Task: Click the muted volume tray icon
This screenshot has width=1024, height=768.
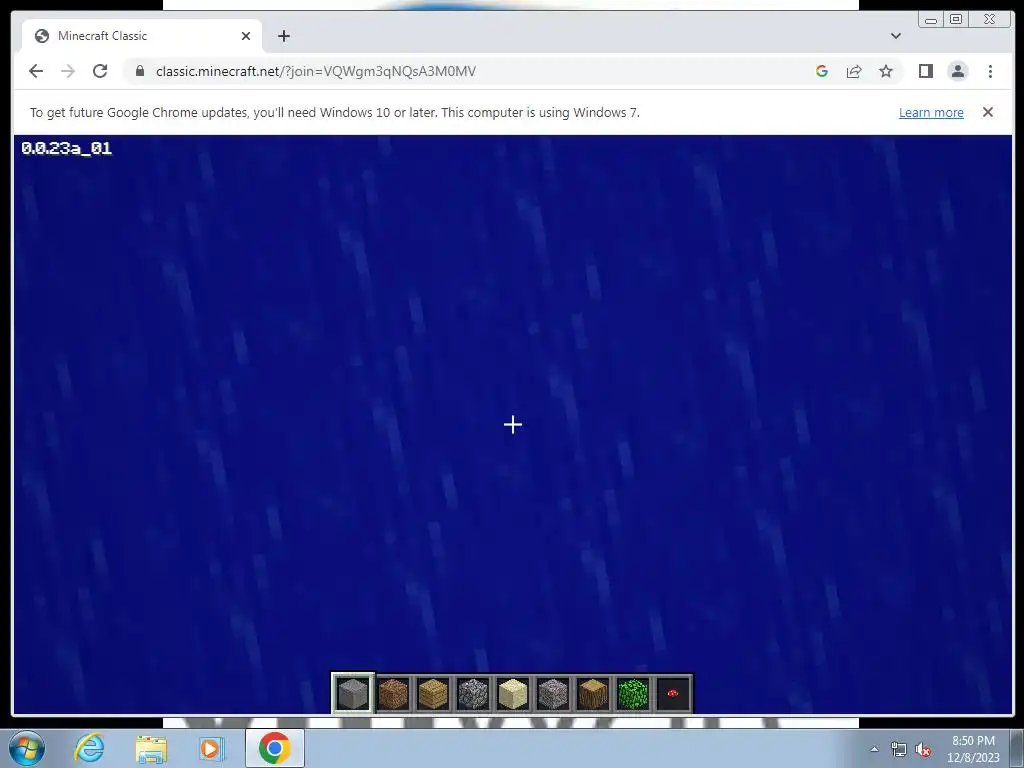Action: click(x=923, y=749)
